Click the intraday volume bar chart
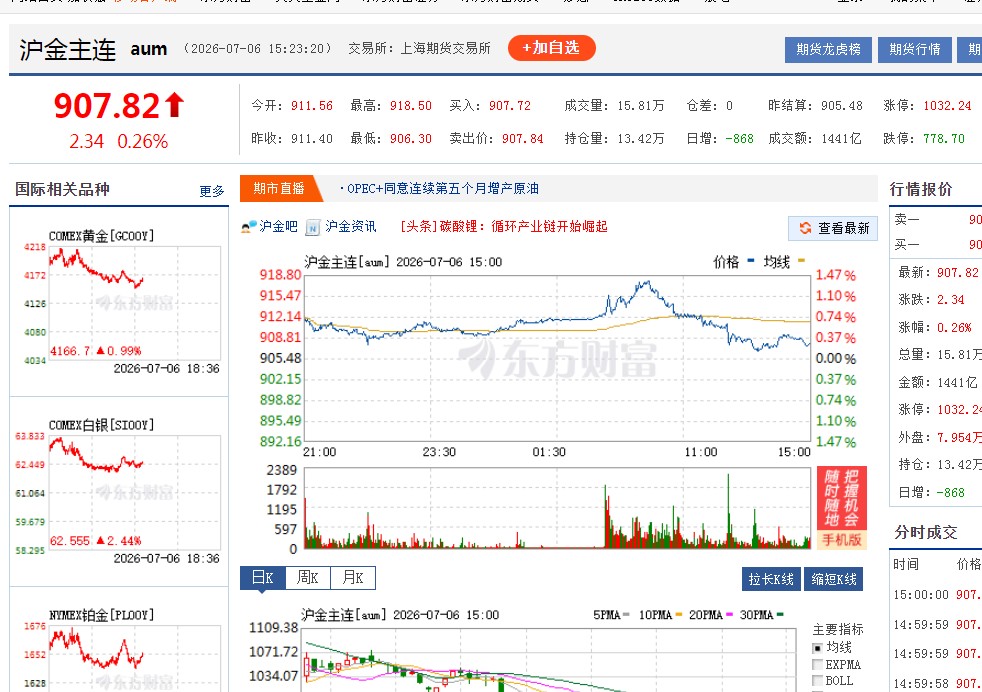Viewport: 982px width, 692px height. [x=557, y=509]
